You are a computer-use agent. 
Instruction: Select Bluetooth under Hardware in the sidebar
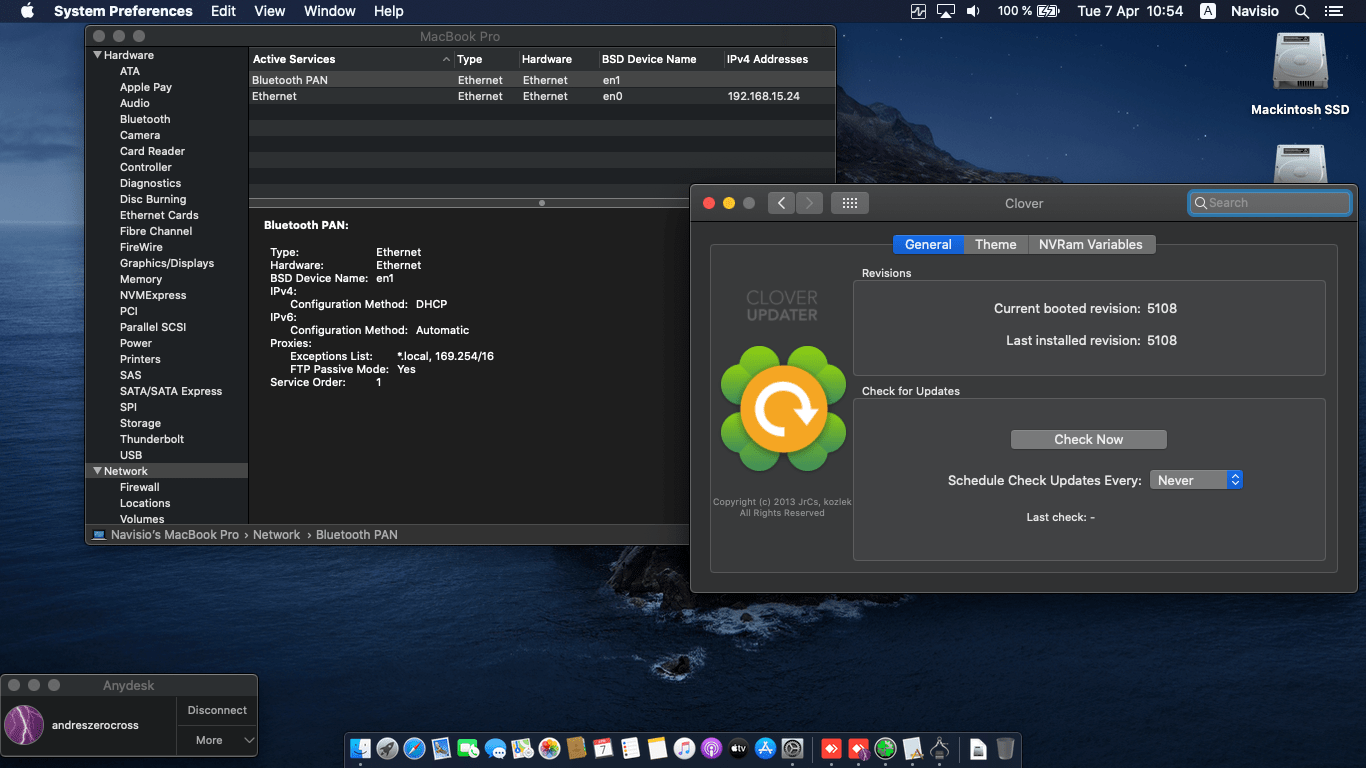click(145, 119)
